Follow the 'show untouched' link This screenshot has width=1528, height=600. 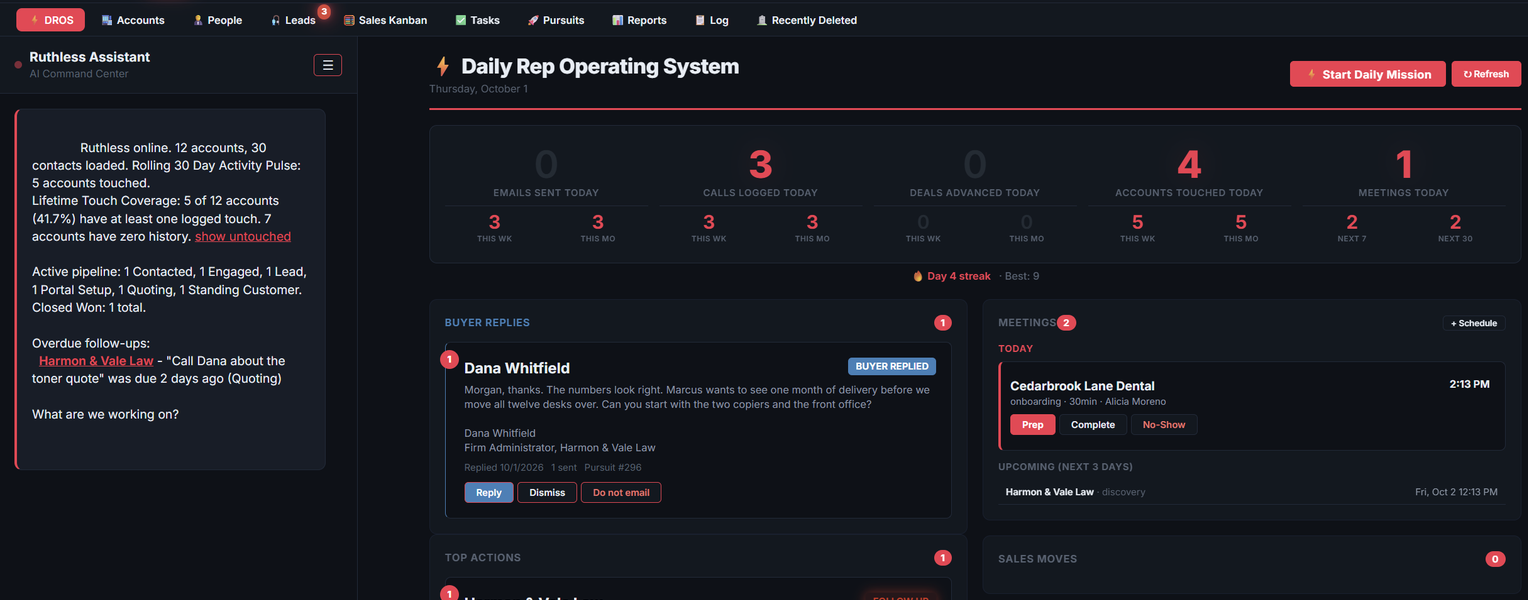click(243, 237)
